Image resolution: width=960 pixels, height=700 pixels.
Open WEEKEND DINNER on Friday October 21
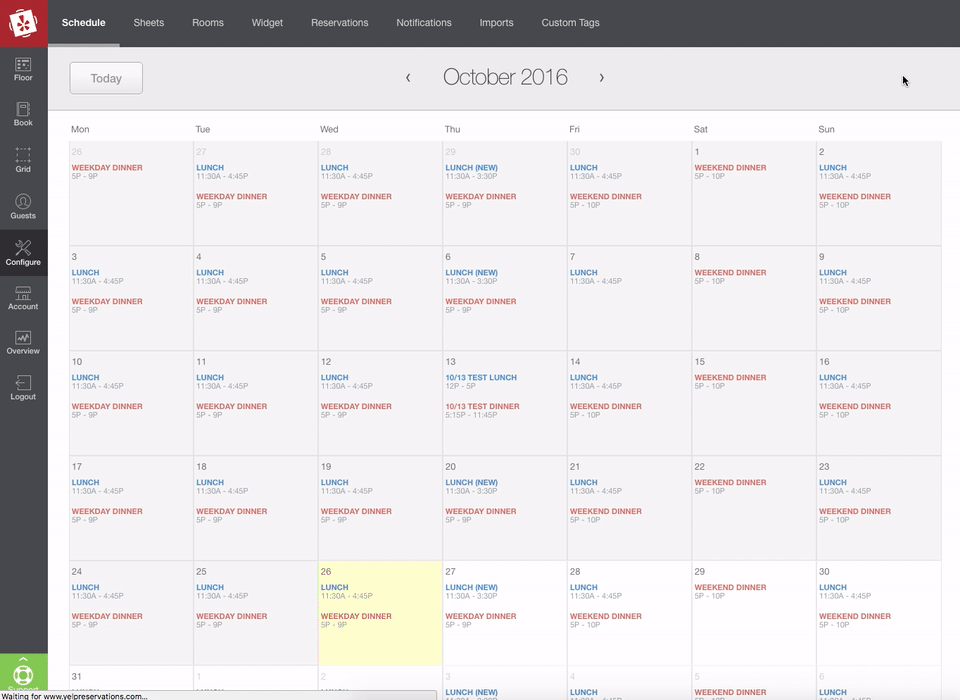(x=606, y=511)
